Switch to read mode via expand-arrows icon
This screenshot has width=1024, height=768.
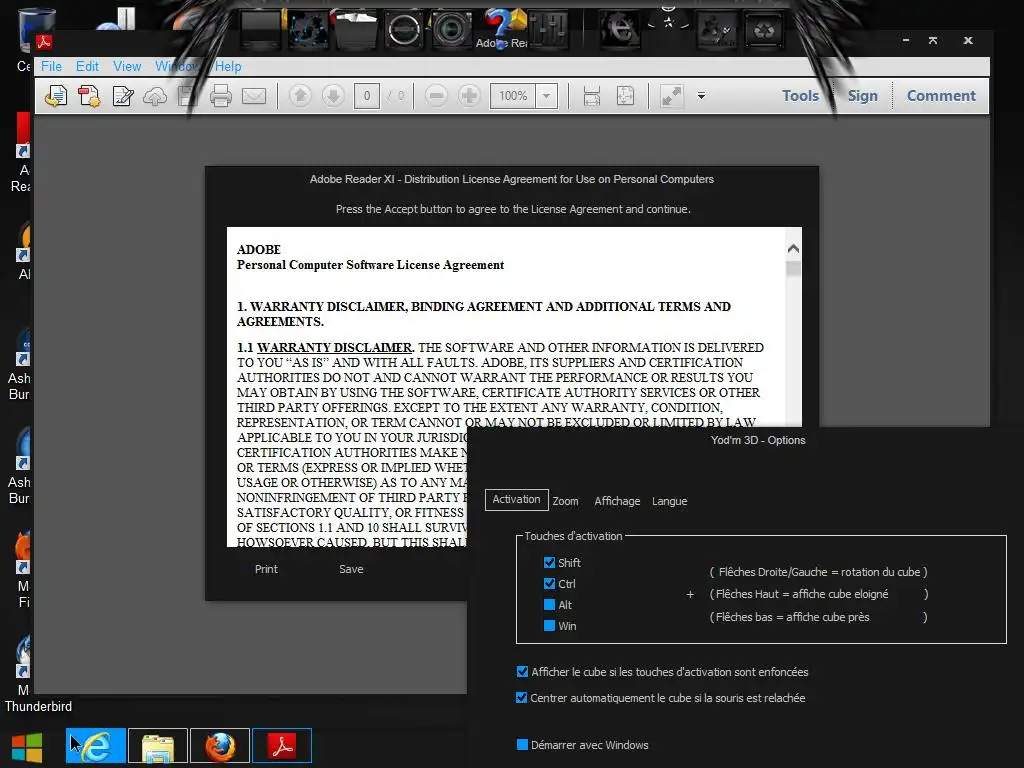pos(671,96)
